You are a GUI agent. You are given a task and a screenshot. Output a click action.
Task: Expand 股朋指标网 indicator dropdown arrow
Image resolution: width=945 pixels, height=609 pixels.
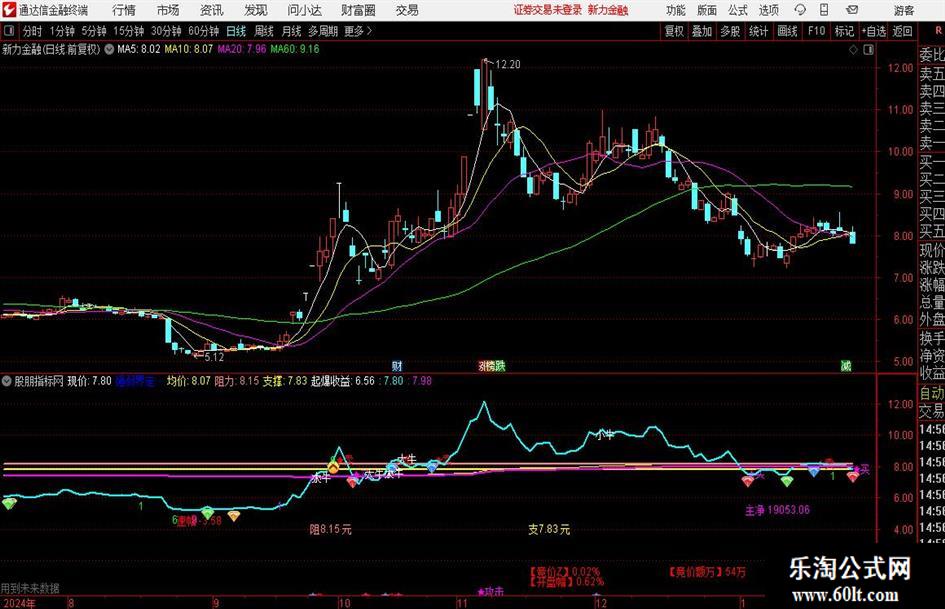click(7, 381)
